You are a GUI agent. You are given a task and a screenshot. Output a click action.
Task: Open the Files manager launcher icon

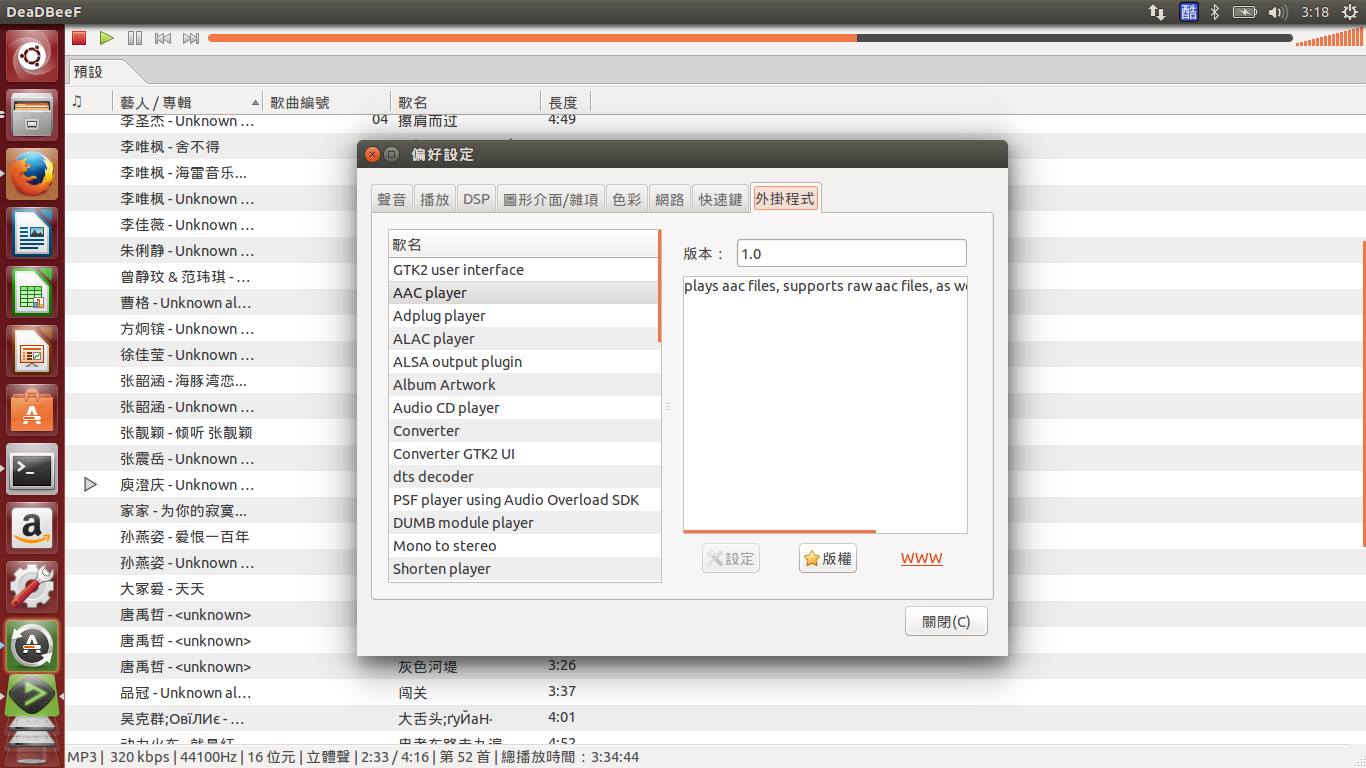(x=33, y=115)
